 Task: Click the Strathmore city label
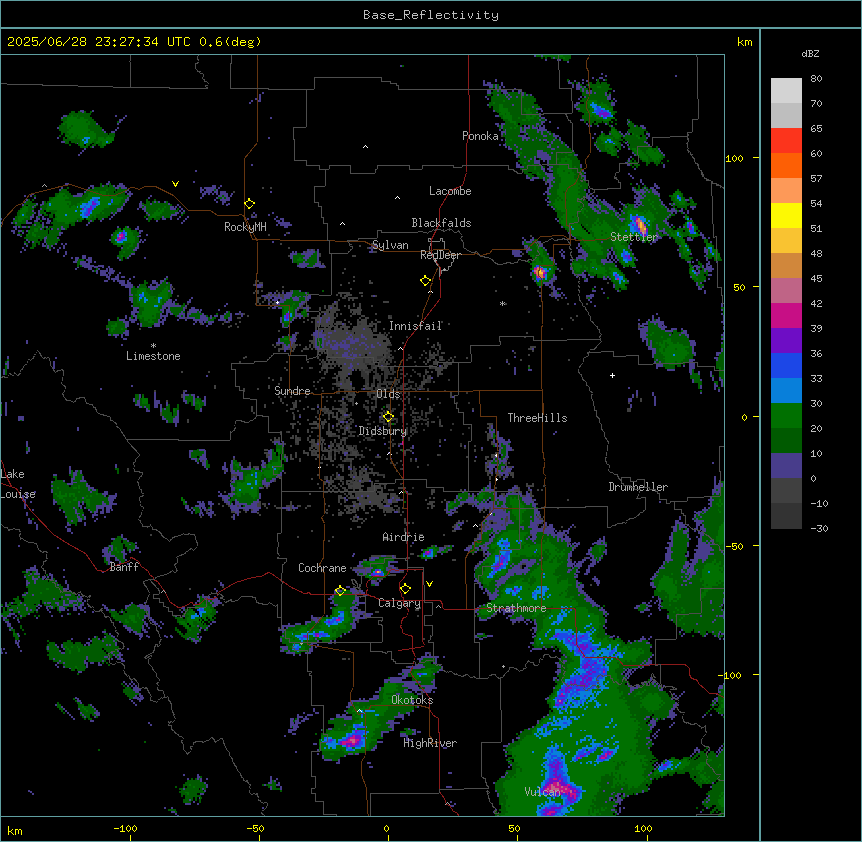click(x=516, y=608)
